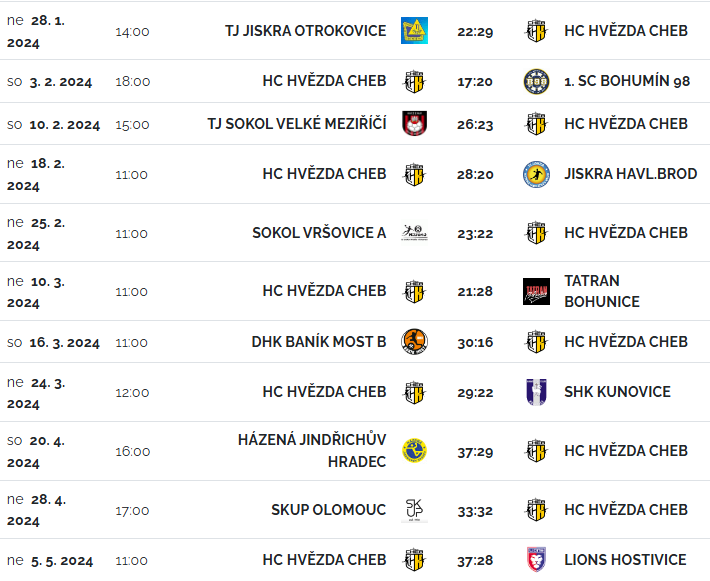This screenshot has height=581, width=710.
Task: Click the HC Hvězda Cheb logo in the 3. 2. 2024 row
Action: coord(414,82)
